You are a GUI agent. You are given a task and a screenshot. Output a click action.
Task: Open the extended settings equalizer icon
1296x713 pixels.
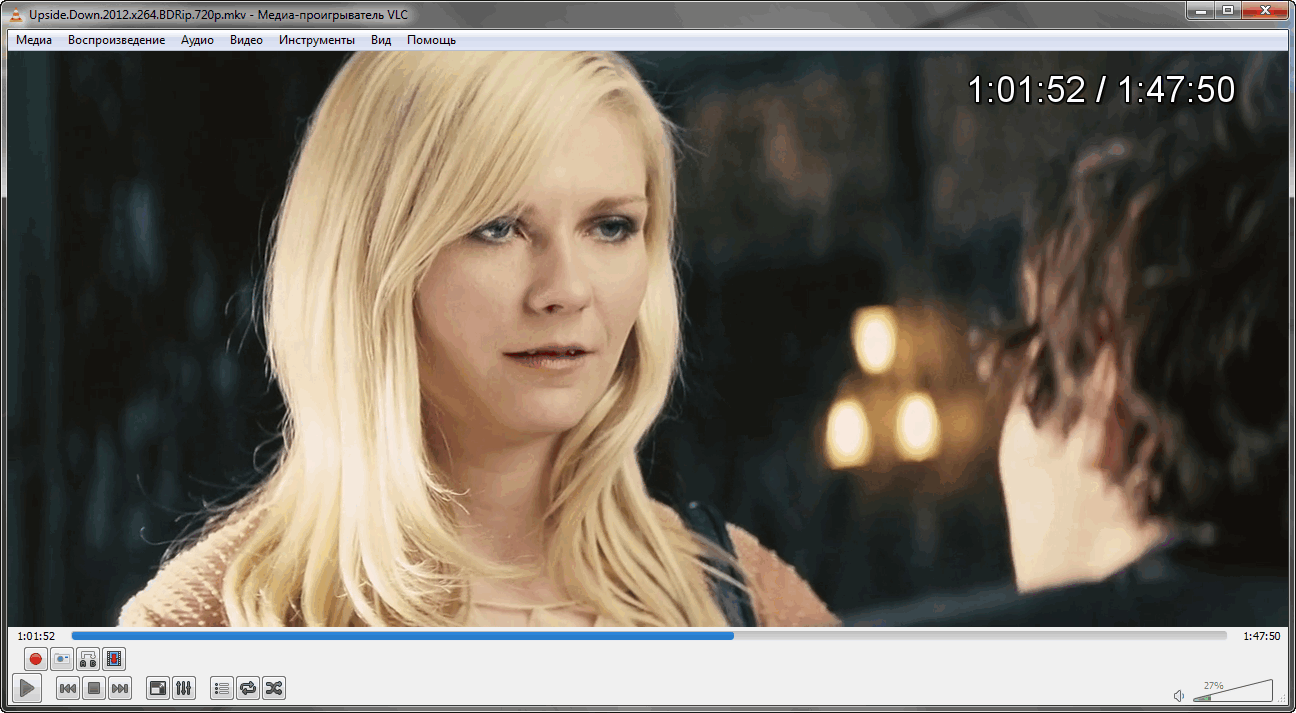pyautogui.click(x=184, y=688)
